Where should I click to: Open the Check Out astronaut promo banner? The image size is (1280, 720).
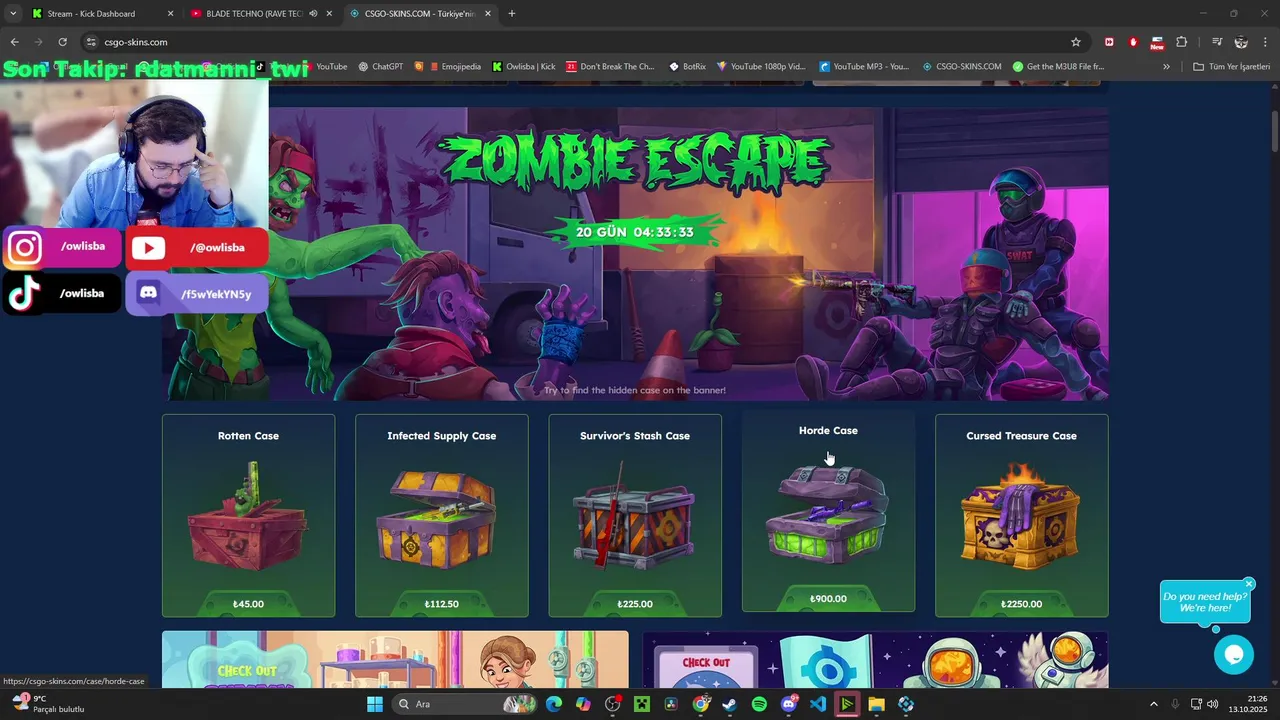(x=875, y=659)
